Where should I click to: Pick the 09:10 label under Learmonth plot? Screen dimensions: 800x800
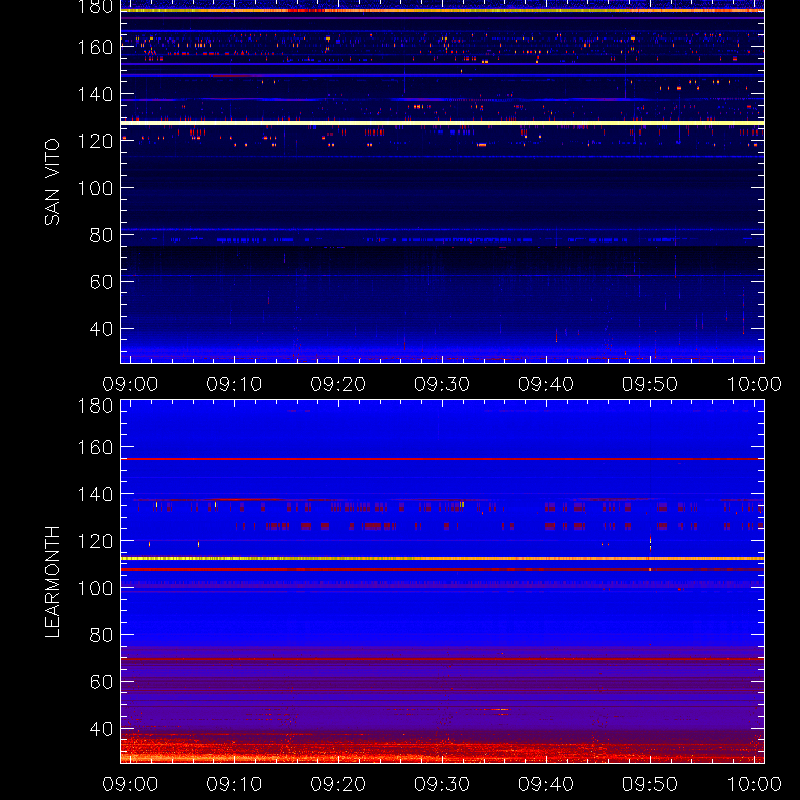(x=234, y=784)
